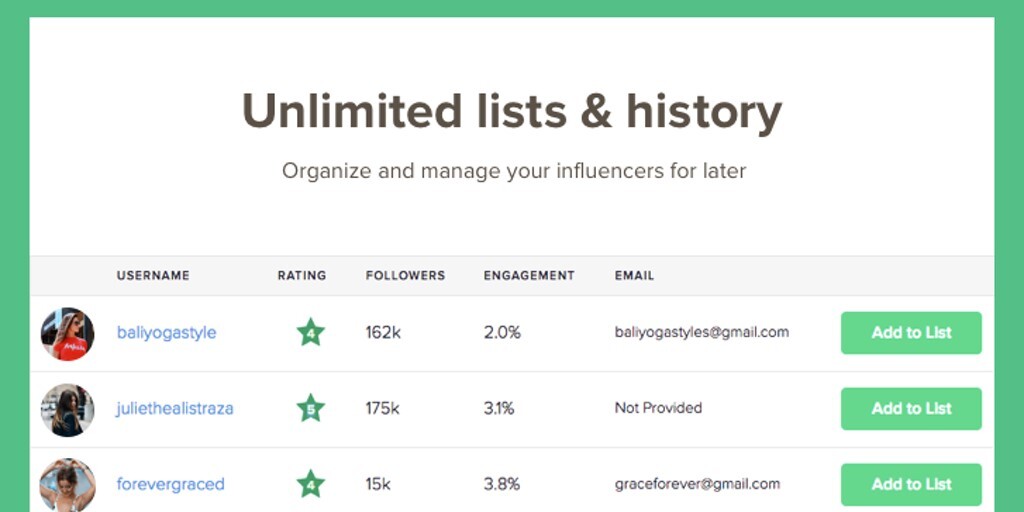Click the 'Unlimited lists & history' heading
Viewport: 1024px width, 512px height.
[x=512, y=111]
